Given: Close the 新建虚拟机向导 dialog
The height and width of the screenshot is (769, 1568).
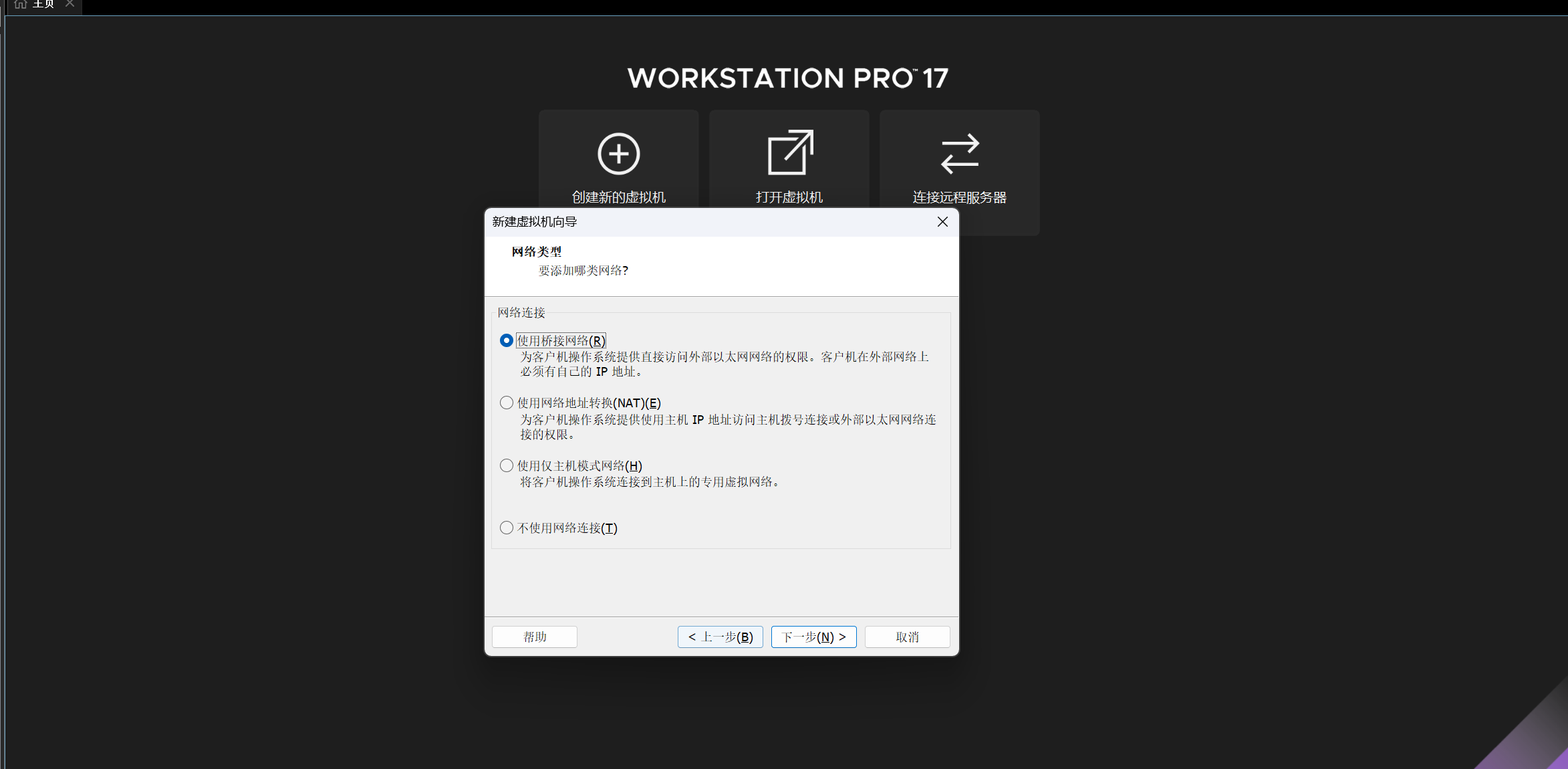Looking at the screenshot, I should click(942, 221).
